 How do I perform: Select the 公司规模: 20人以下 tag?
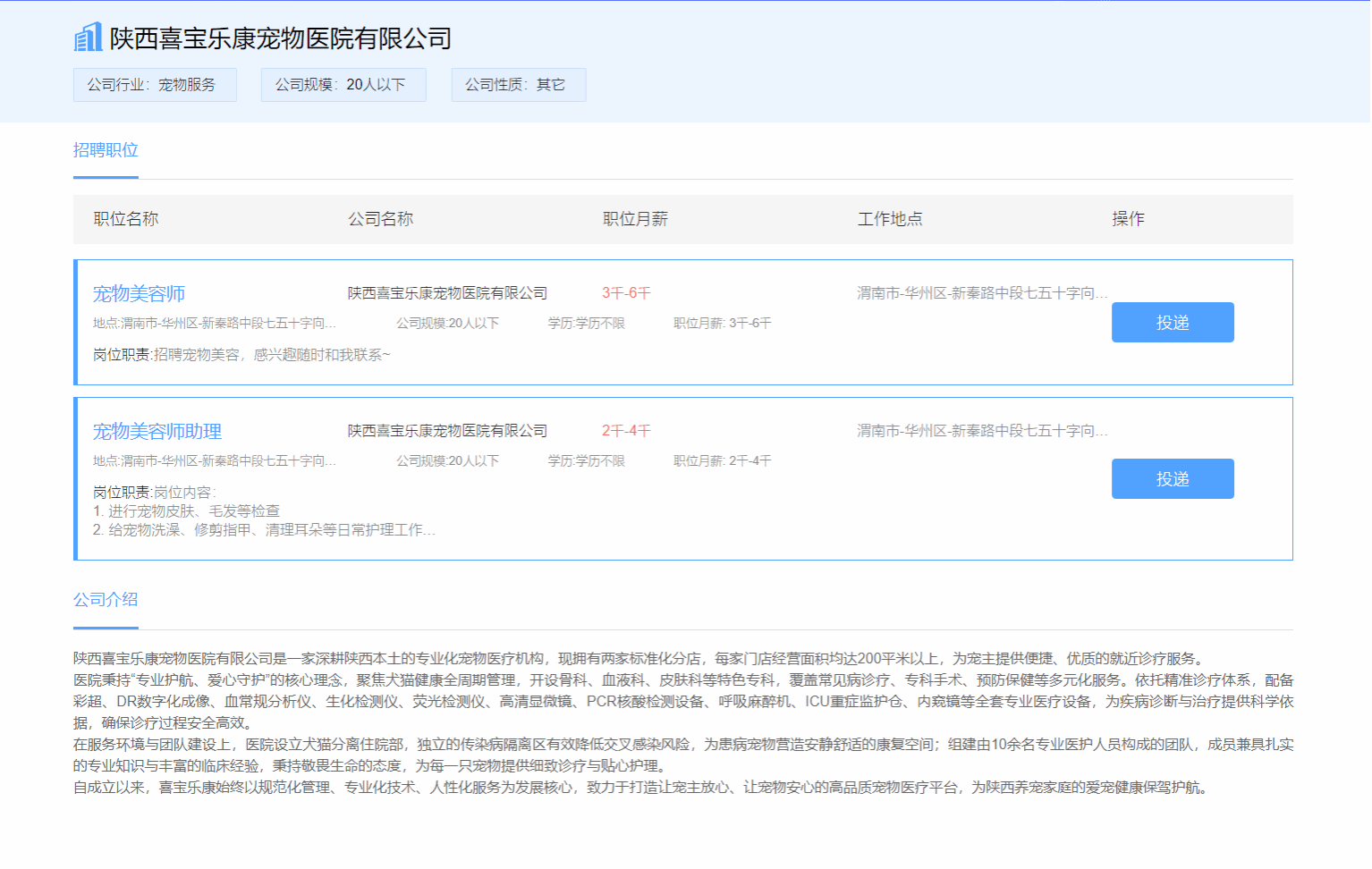343,85
